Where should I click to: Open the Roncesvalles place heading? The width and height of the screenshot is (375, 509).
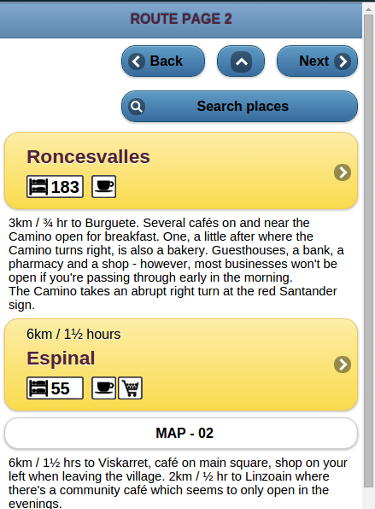click(x=88, y=157)
